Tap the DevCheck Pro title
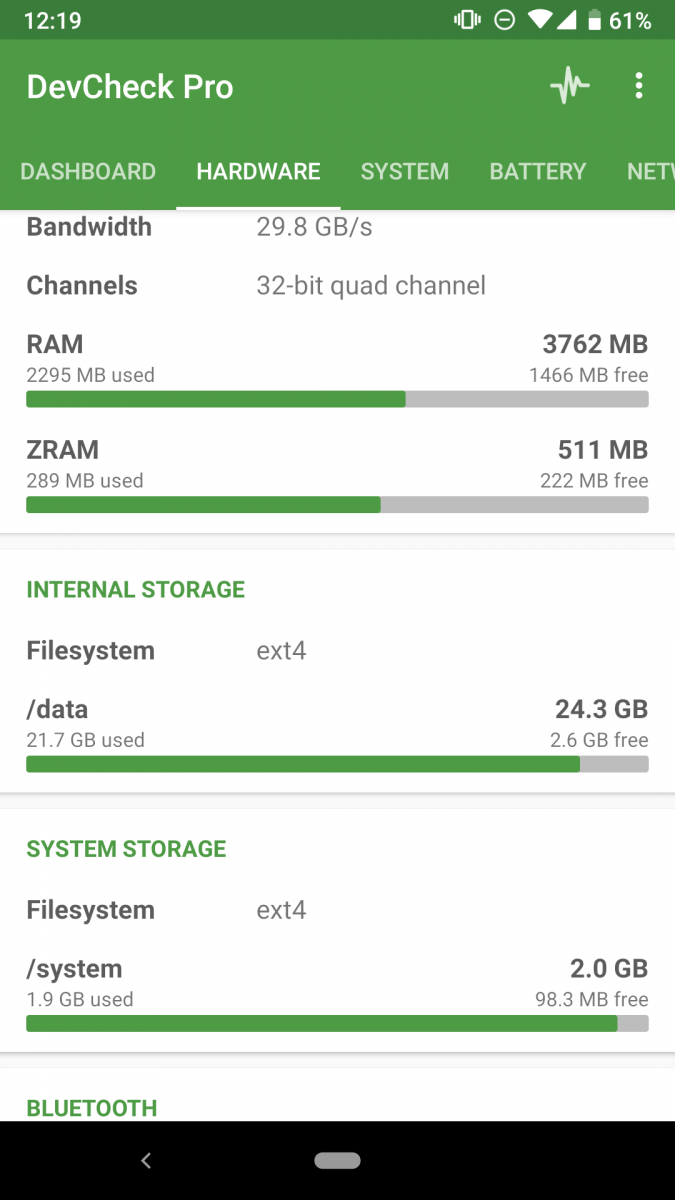 tap(129, 87)
